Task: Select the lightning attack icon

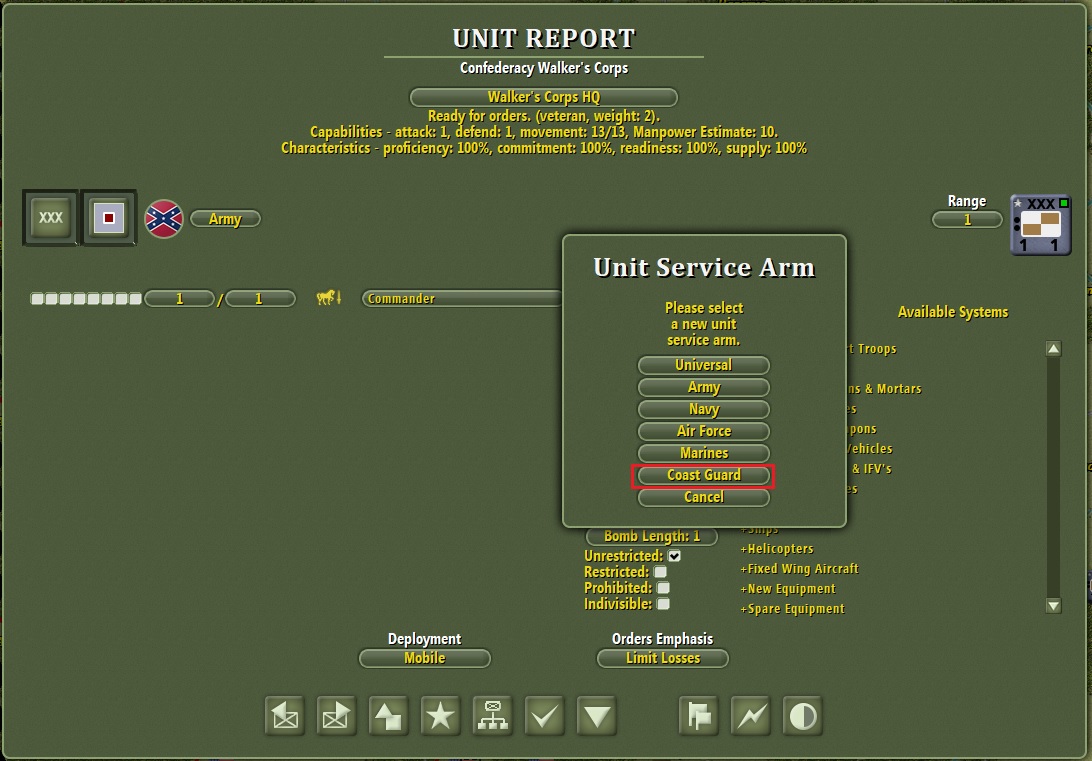Action: pos(750,716)
